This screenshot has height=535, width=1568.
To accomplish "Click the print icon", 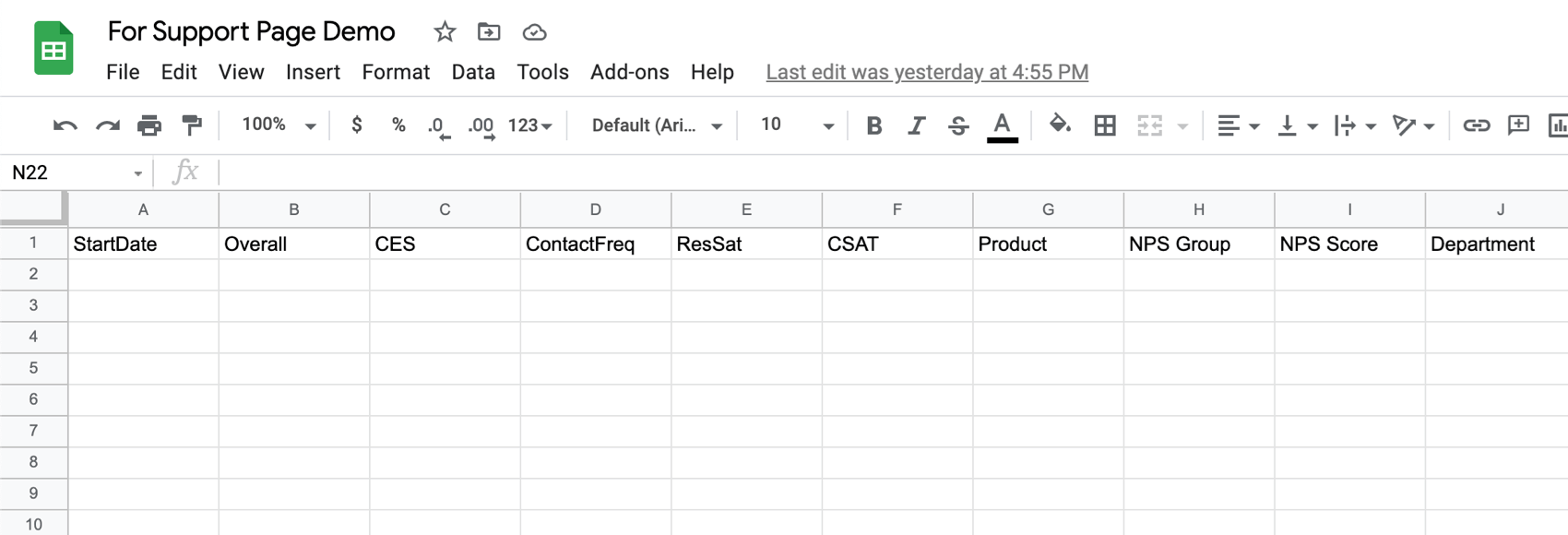I will (149, 125).
